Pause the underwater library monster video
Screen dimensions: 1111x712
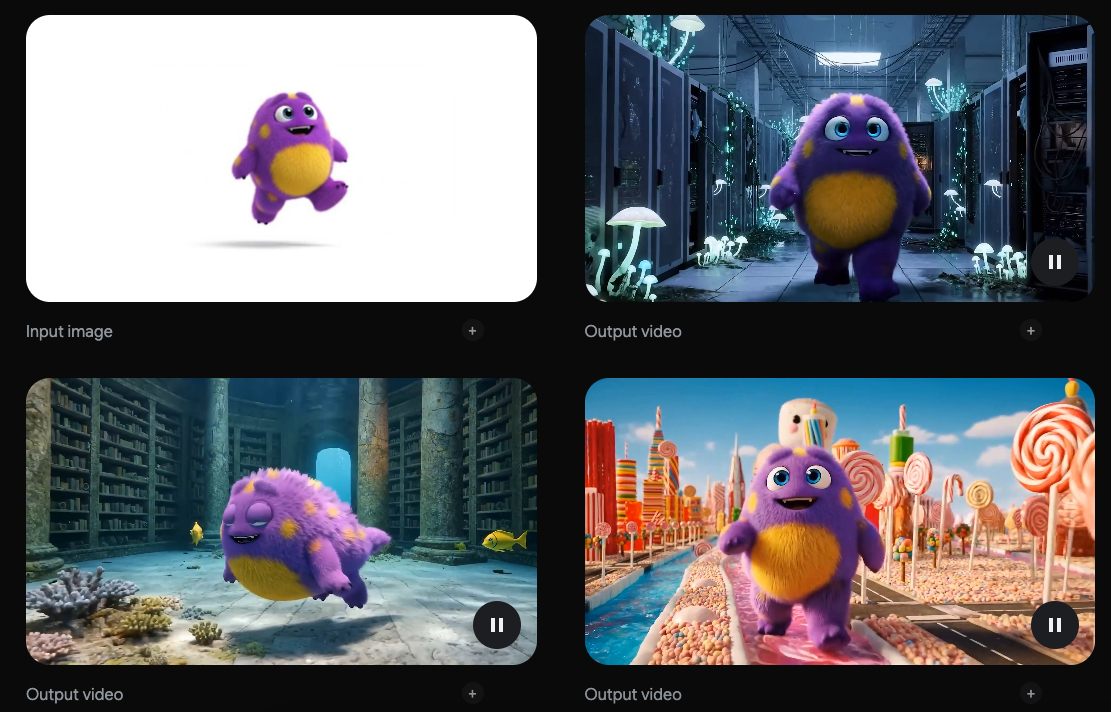pyautogui.click(x=497, y=625)
